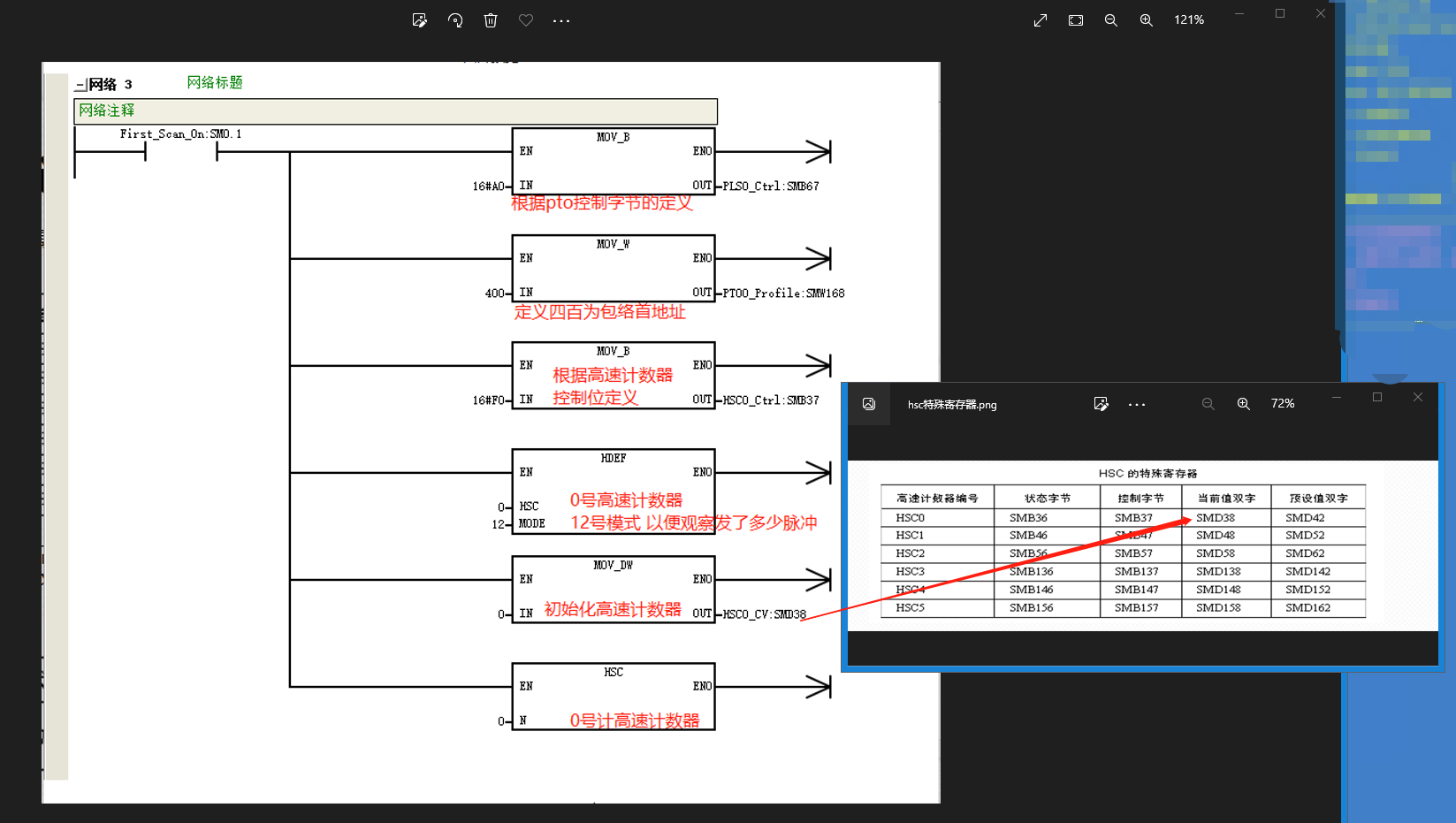Image resolution: width=1456 pixels, height=823 pixels.
Task: Toggle favorite heart for the current image
Action: [526, 20]
